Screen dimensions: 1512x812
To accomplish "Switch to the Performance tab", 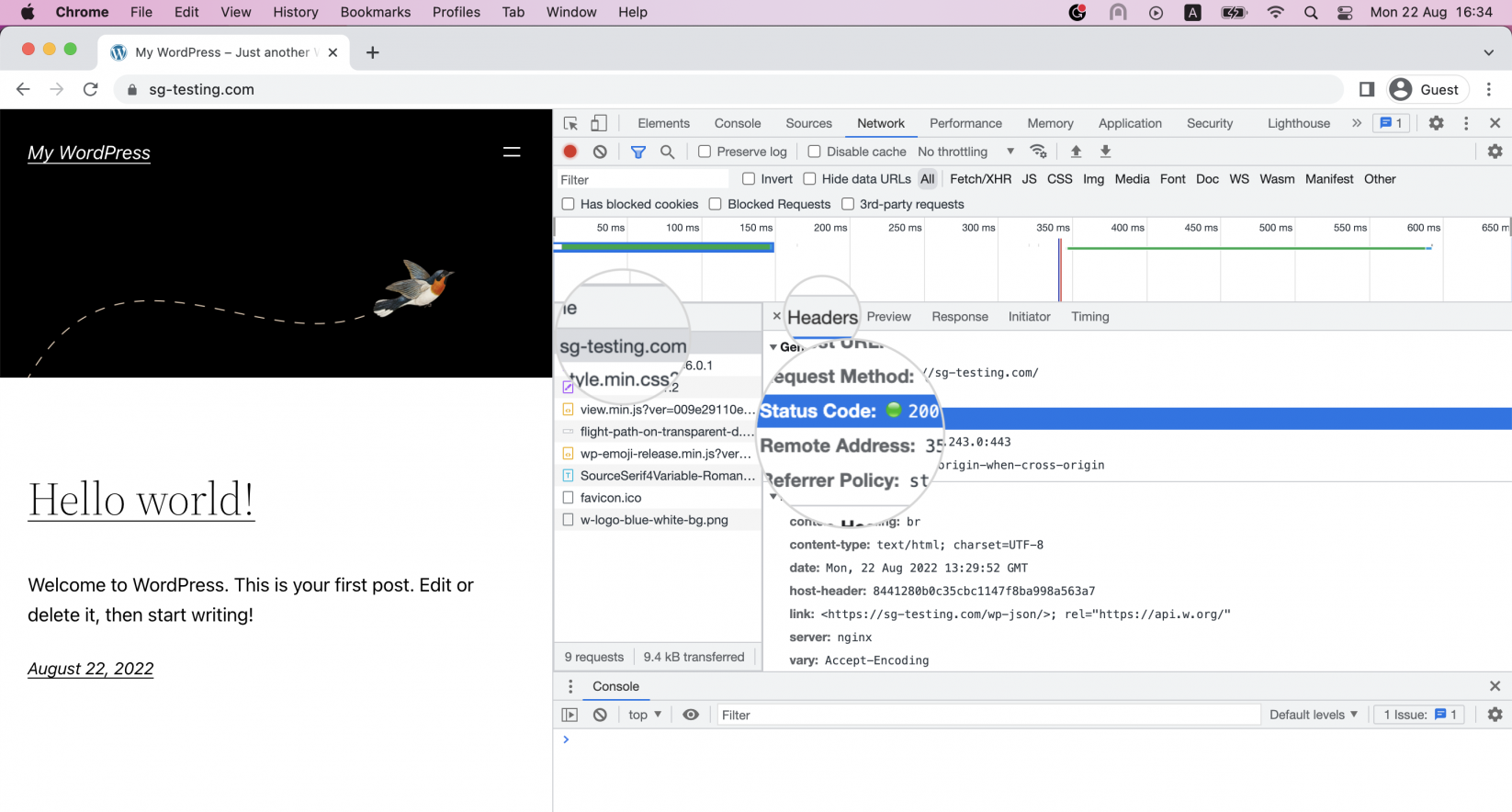I will tap(965, 123).
